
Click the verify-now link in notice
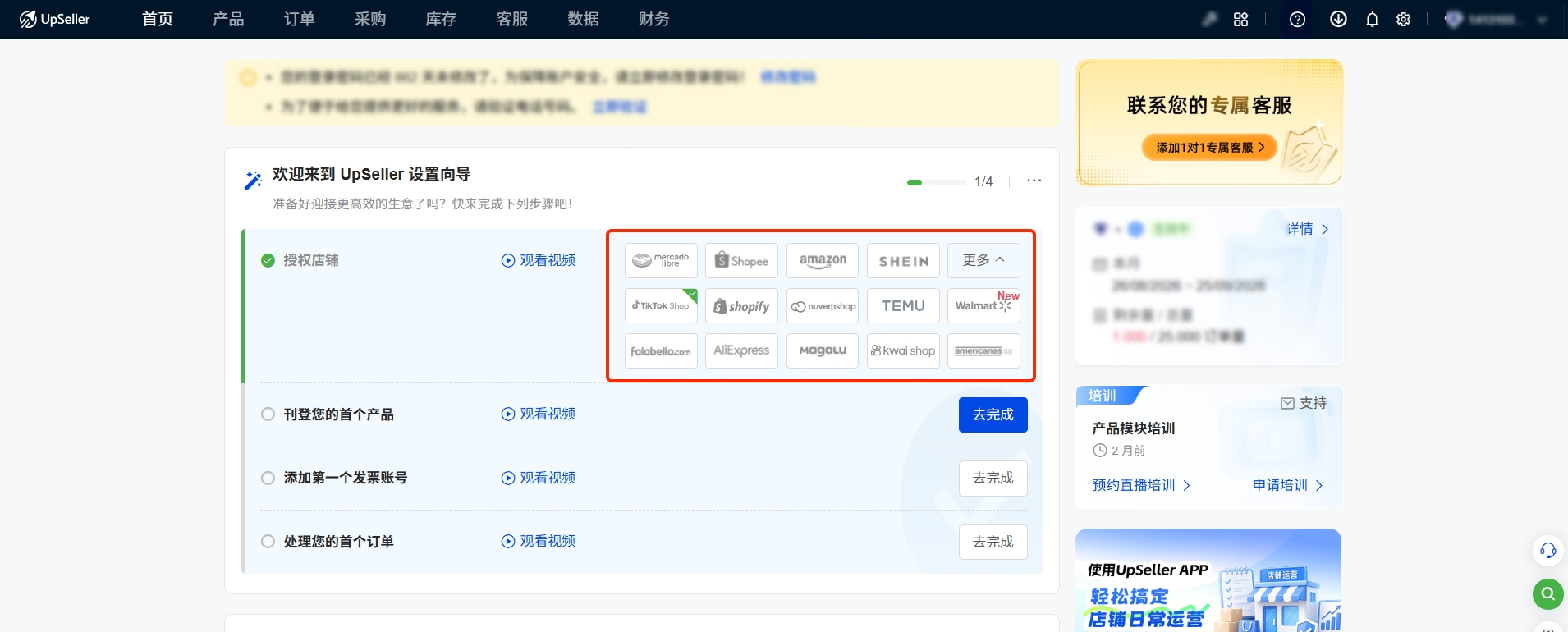tap(620, 107)
